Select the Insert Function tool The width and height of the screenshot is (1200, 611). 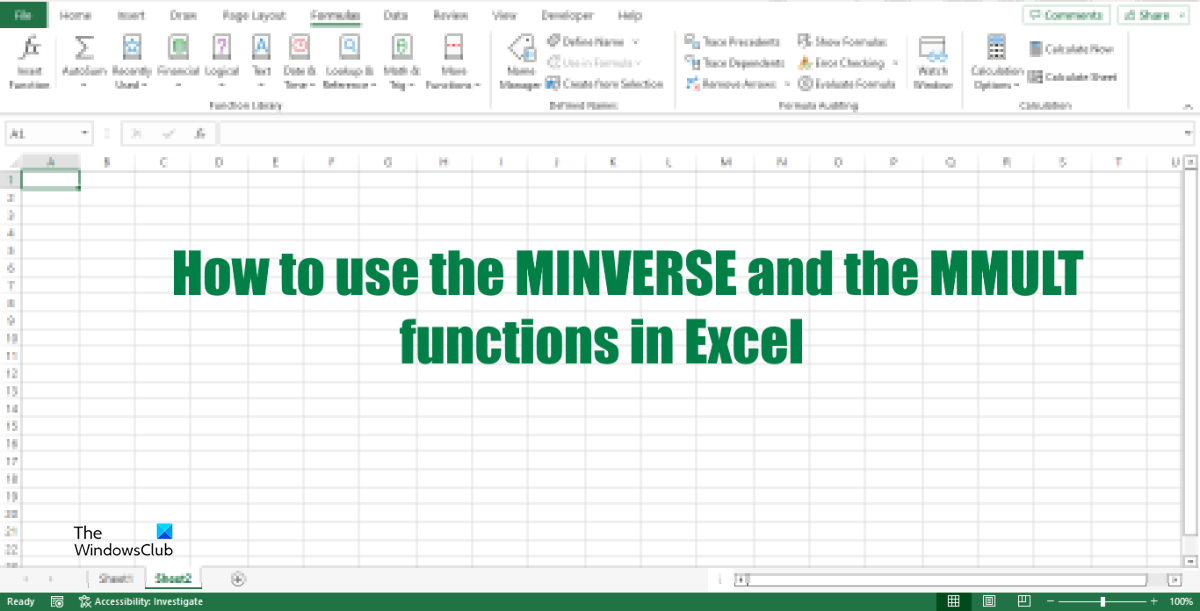pyautogui.click(x=29, y=60)
